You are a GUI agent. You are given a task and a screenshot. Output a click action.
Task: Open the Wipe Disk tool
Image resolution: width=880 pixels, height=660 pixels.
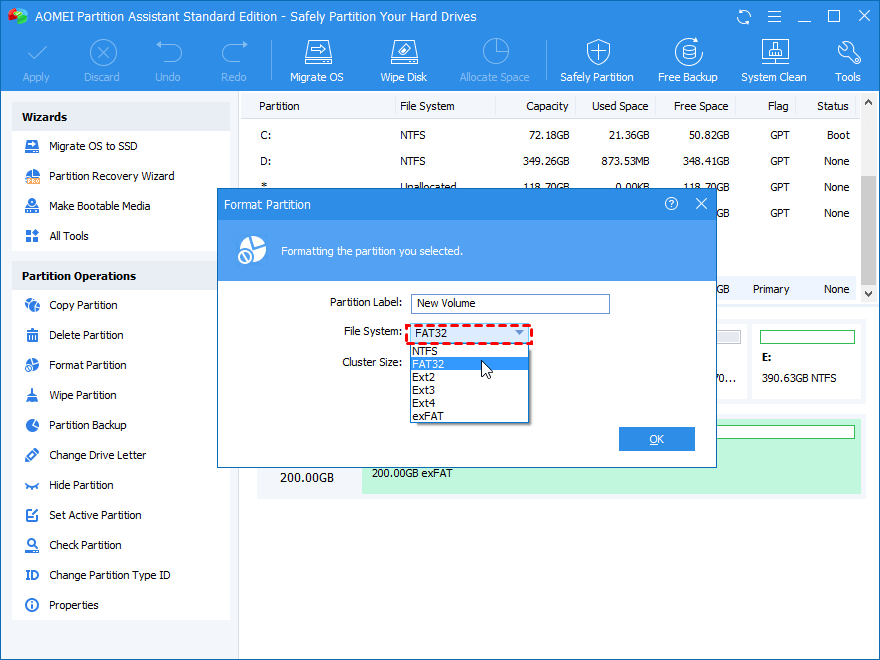(403, 60)
